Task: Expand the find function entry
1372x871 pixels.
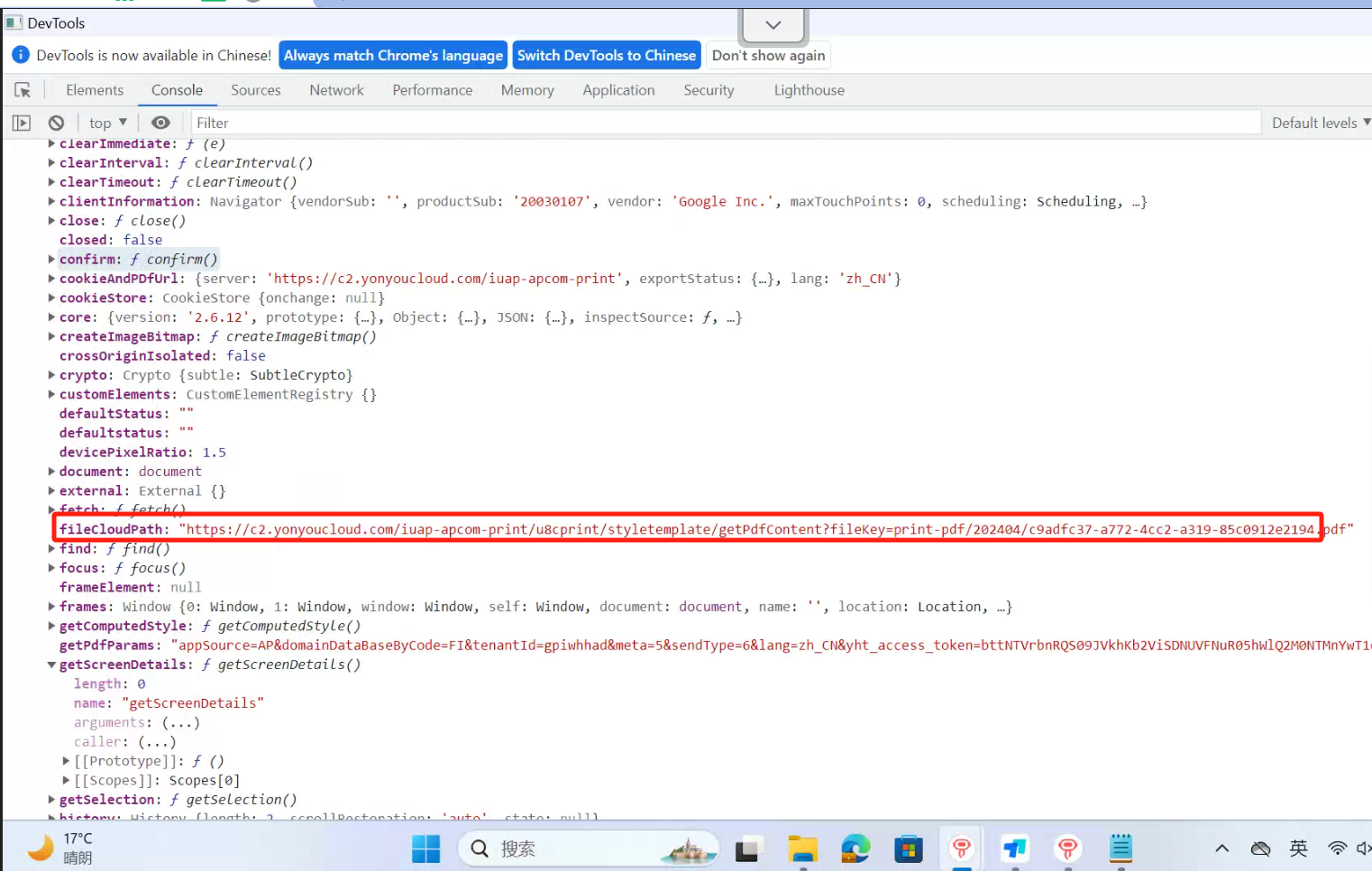Action: point(51,549)
